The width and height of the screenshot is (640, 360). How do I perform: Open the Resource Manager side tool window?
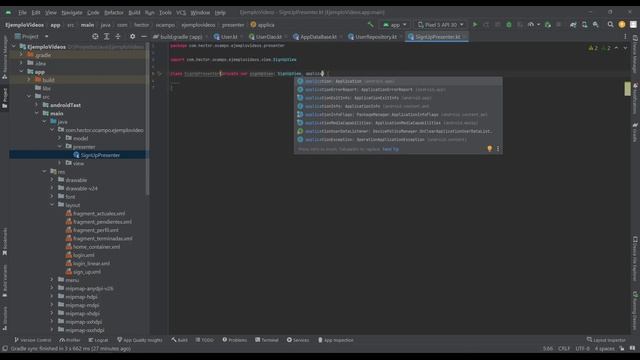click(4, 57)
